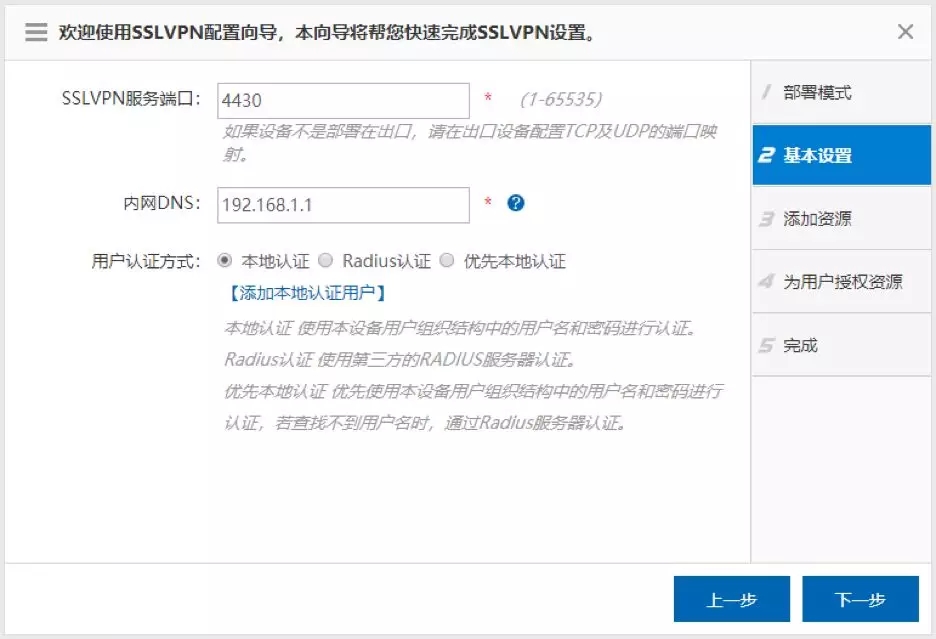Click the hamburger menu icon in title bar

coord(36,32)
